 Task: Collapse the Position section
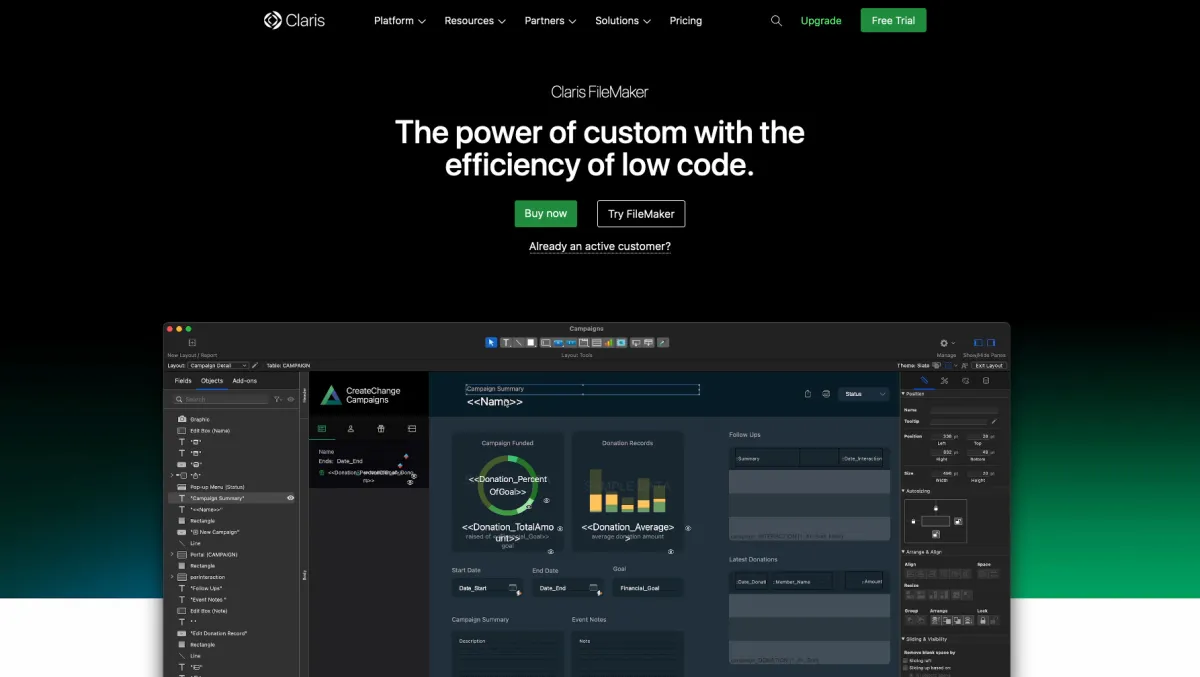[x=904, y=393]
